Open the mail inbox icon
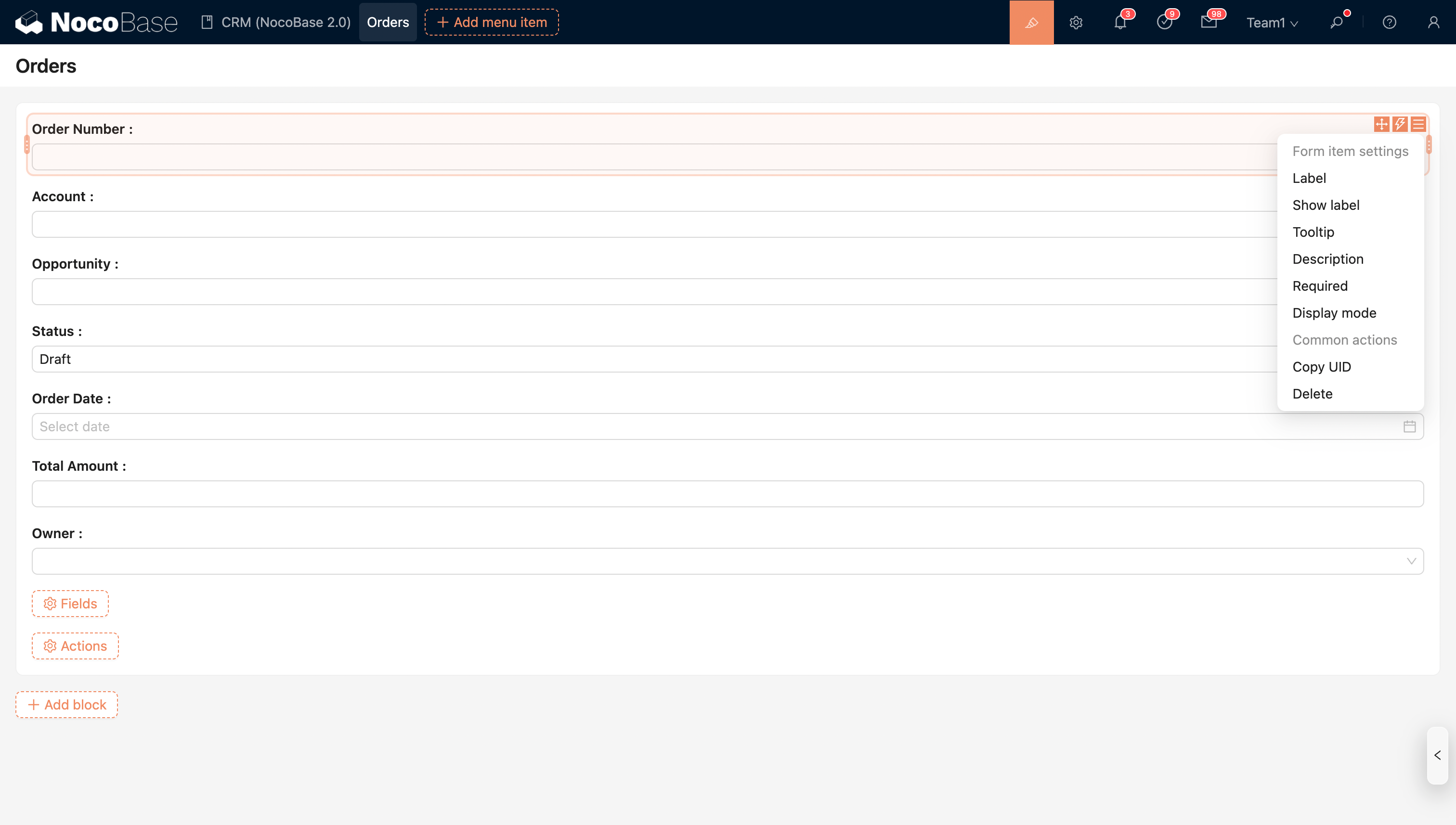The height and width of the screenshot is (825, 1456). coord(1209,22)
